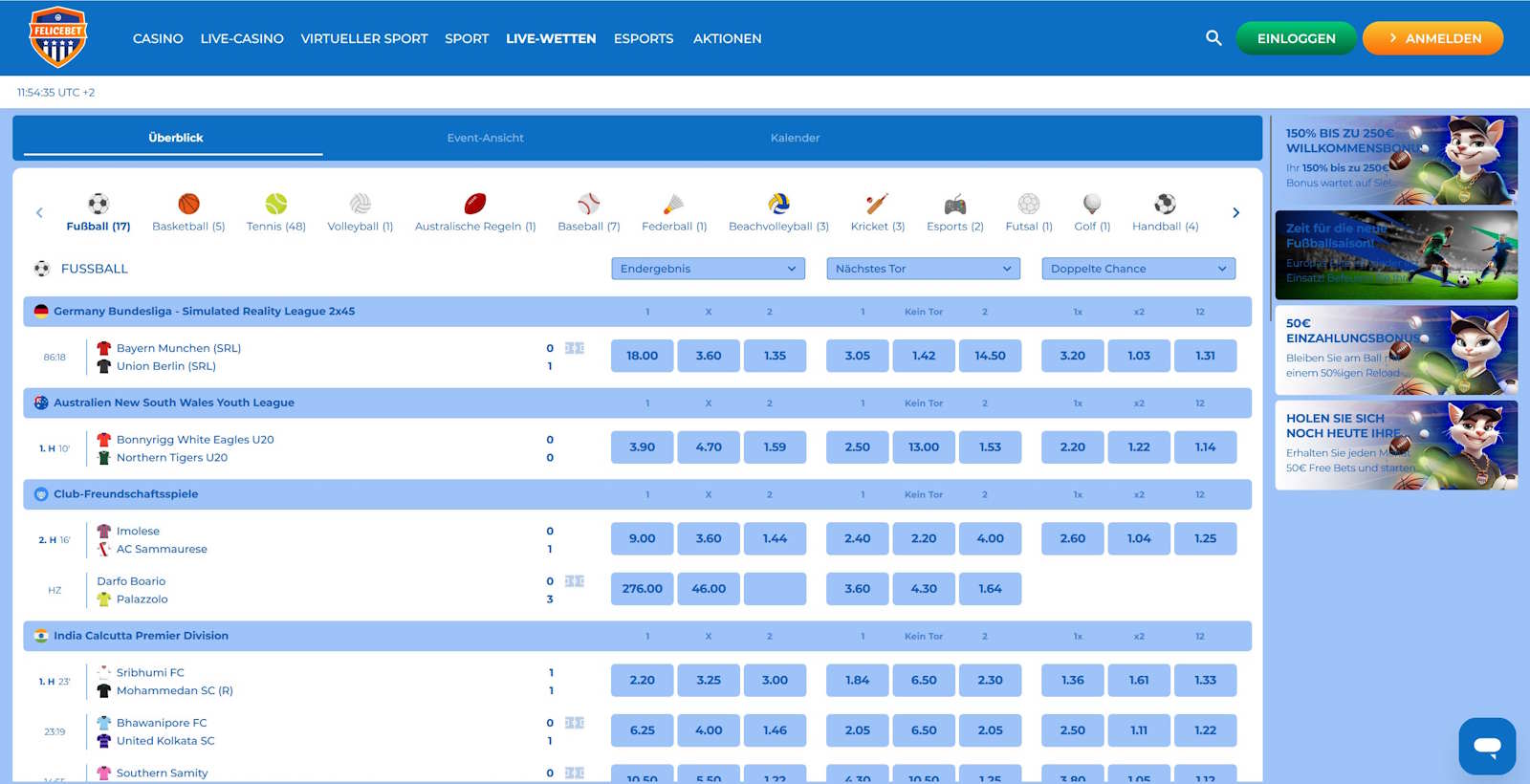Choose the Golf sport icon
The width and height of the screenshot is (1530, 784).
[x=1091, y=204]
